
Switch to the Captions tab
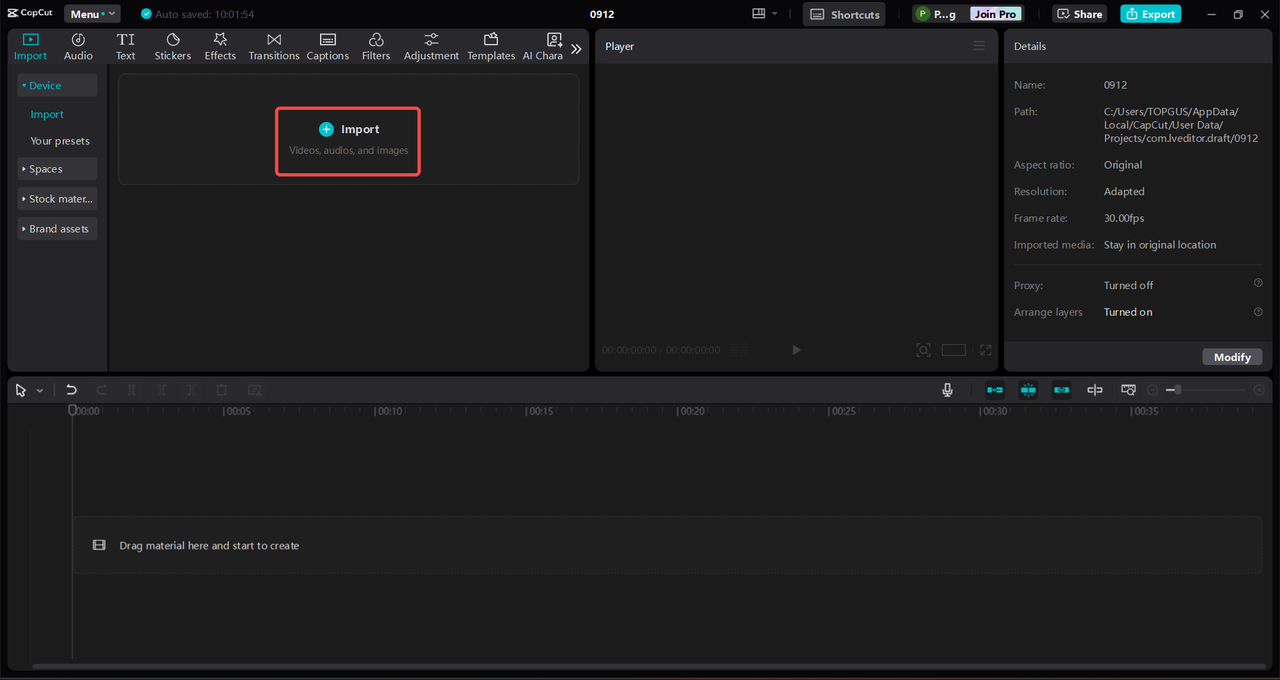[x=328, y=46]
